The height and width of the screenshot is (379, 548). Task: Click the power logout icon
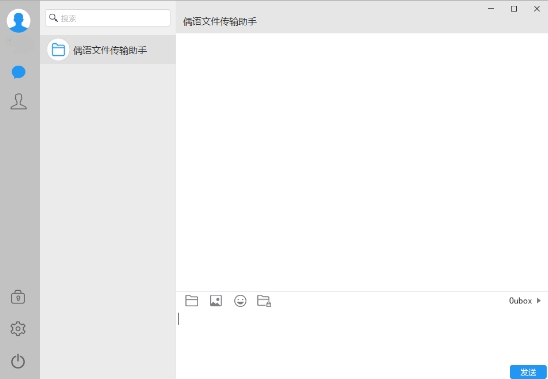pos(18,362)
